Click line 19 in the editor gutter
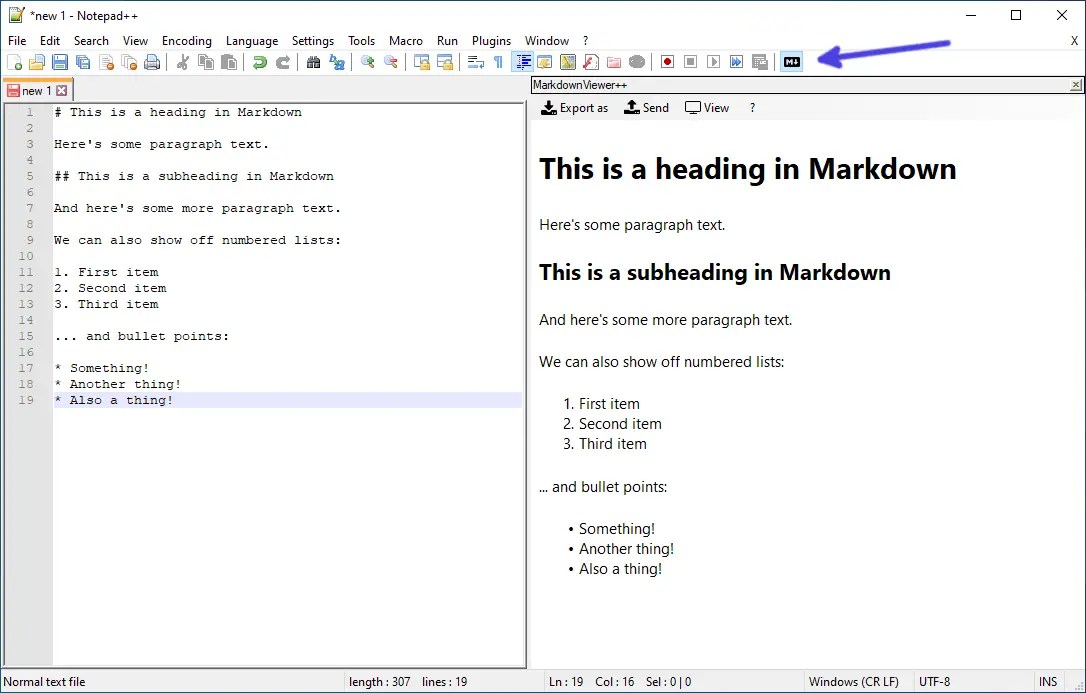 click(x=26, y=400)
